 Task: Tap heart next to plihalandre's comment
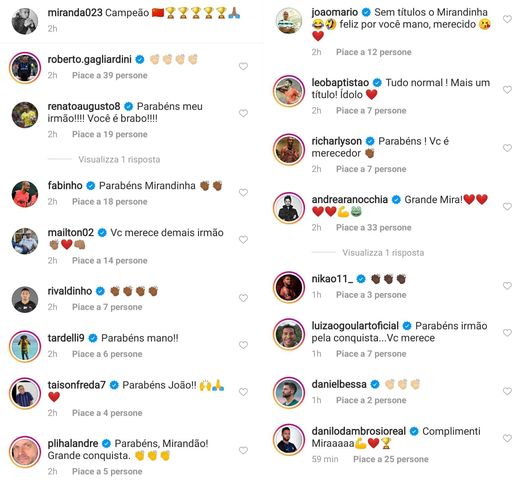(243, 451)
